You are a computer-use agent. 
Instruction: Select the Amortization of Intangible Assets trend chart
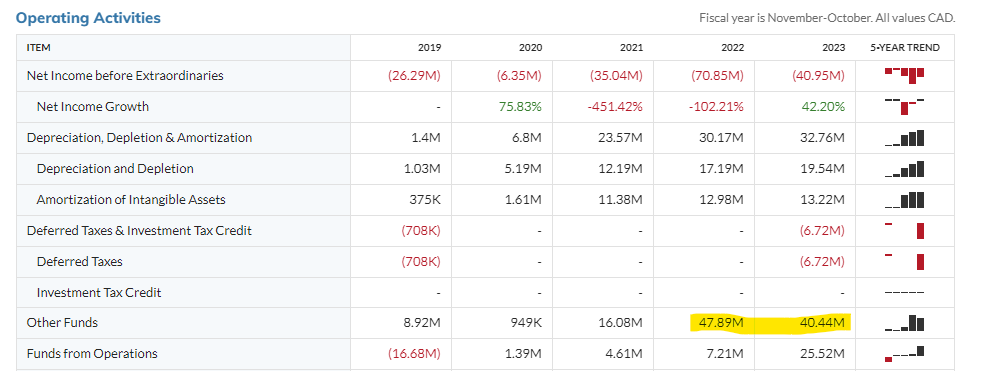point(904,199)
